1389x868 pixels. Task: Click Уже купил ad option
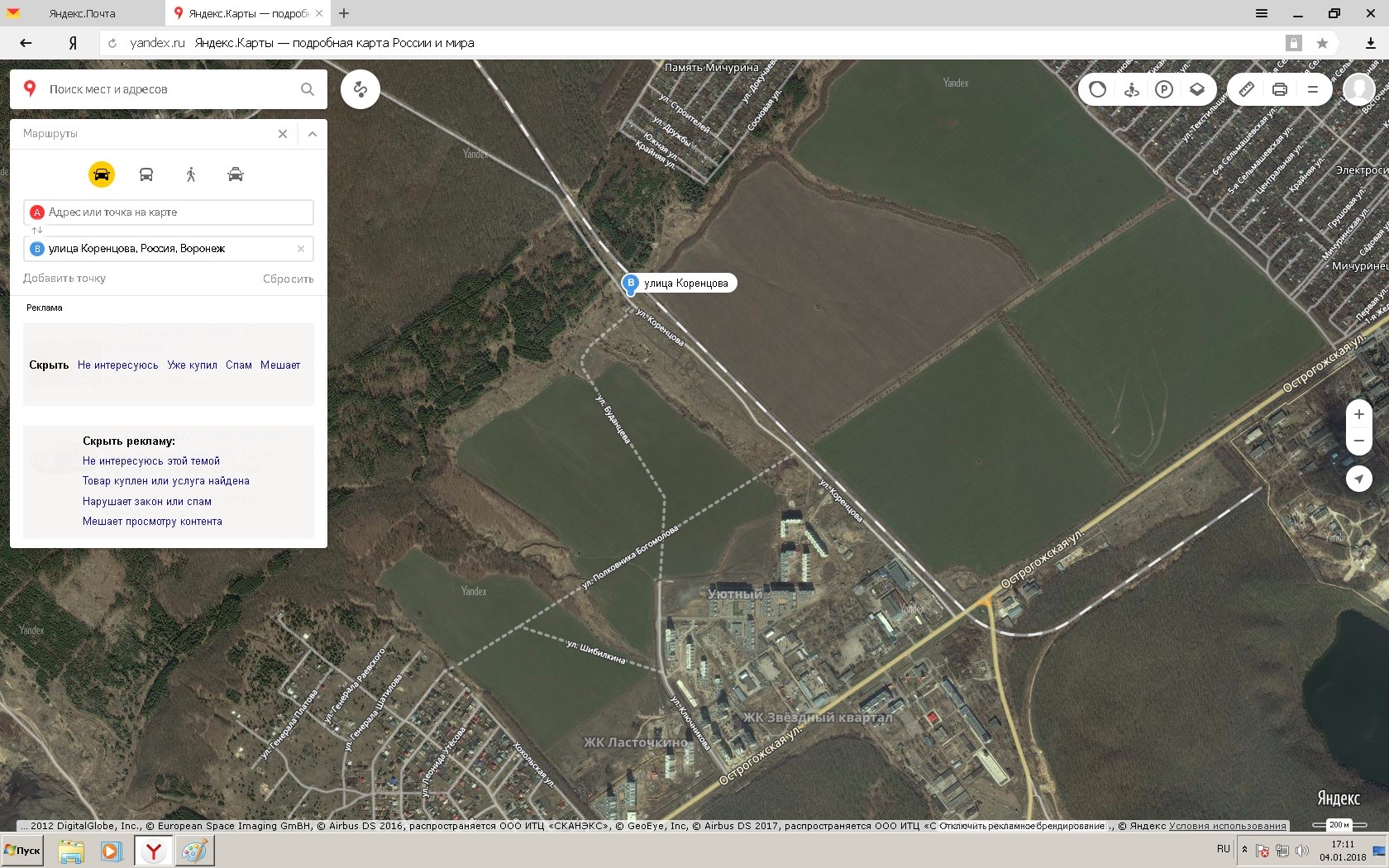(x=193, y=365)
